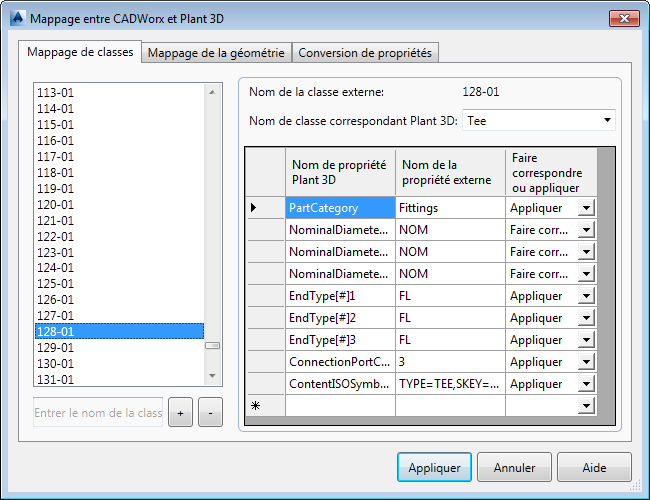Viewport: 650px width, 500px height.
Task: Select class 129-01 in the list
Action: [x=119, y=347]
